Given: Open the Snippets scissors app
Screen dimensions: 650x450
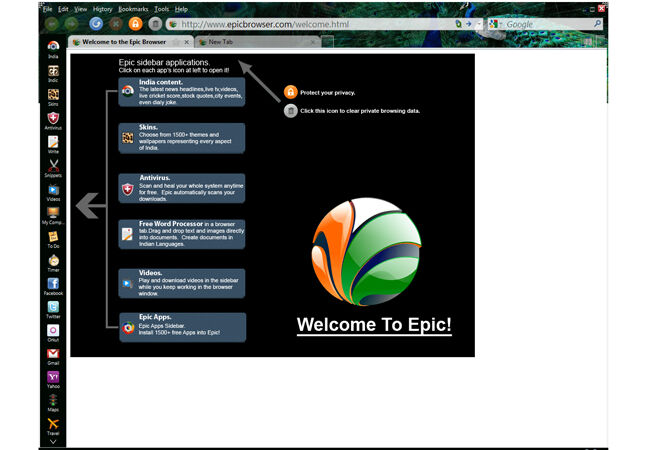Looking at the screenshot, I should tap(53, 168).
